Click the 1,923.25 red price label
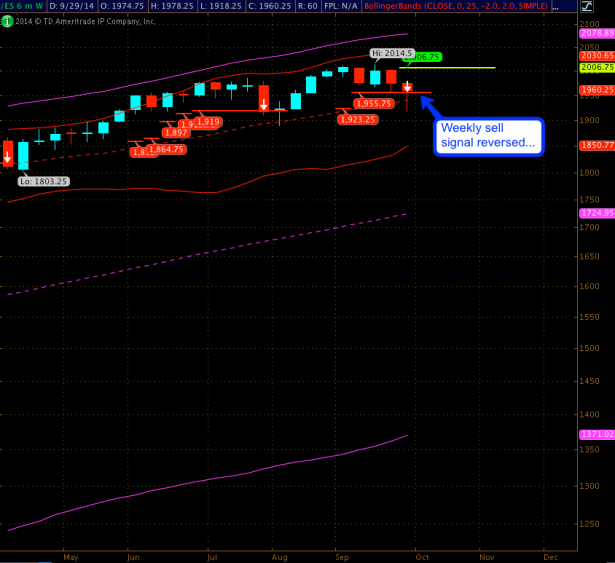This screenshot has width=615, height=563. tap(358, 119)
